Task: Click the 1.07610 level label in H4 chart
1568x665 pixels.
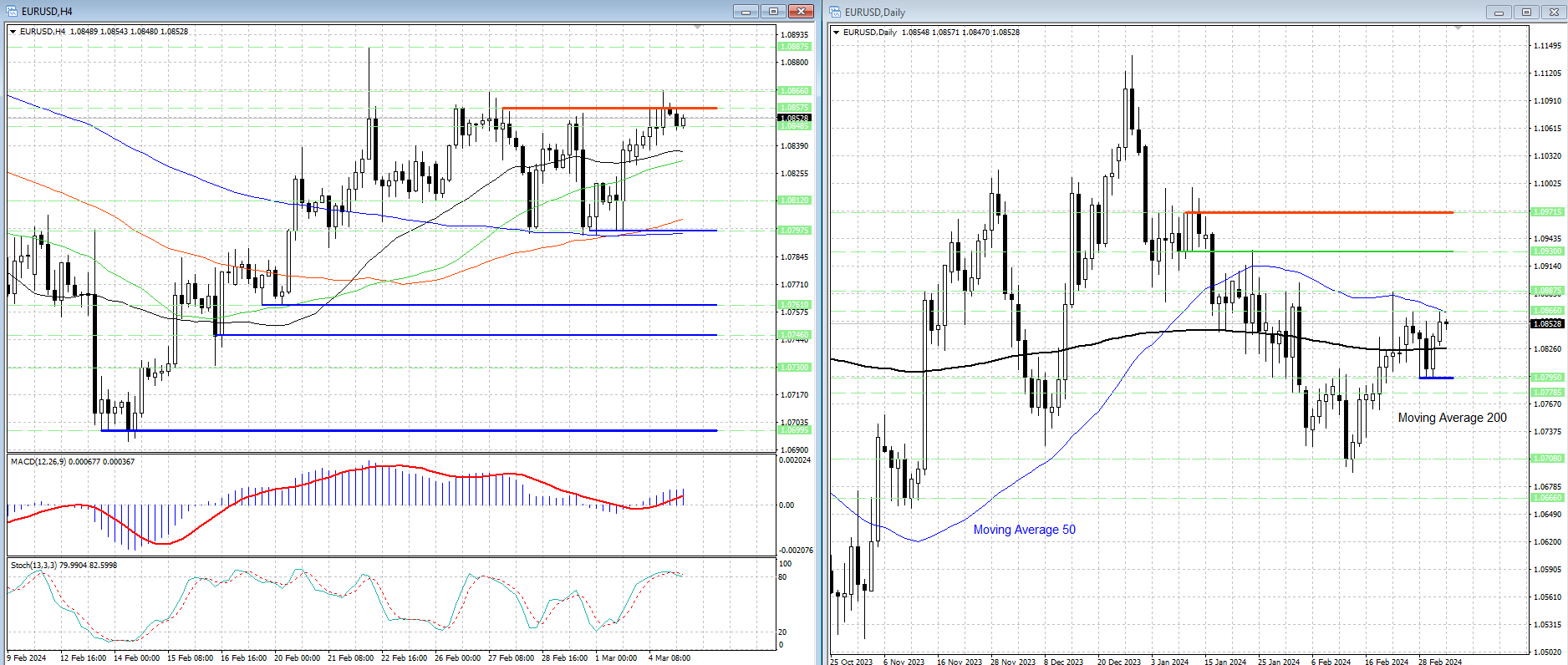Action: pyautogui.click(x=794, y=305)
